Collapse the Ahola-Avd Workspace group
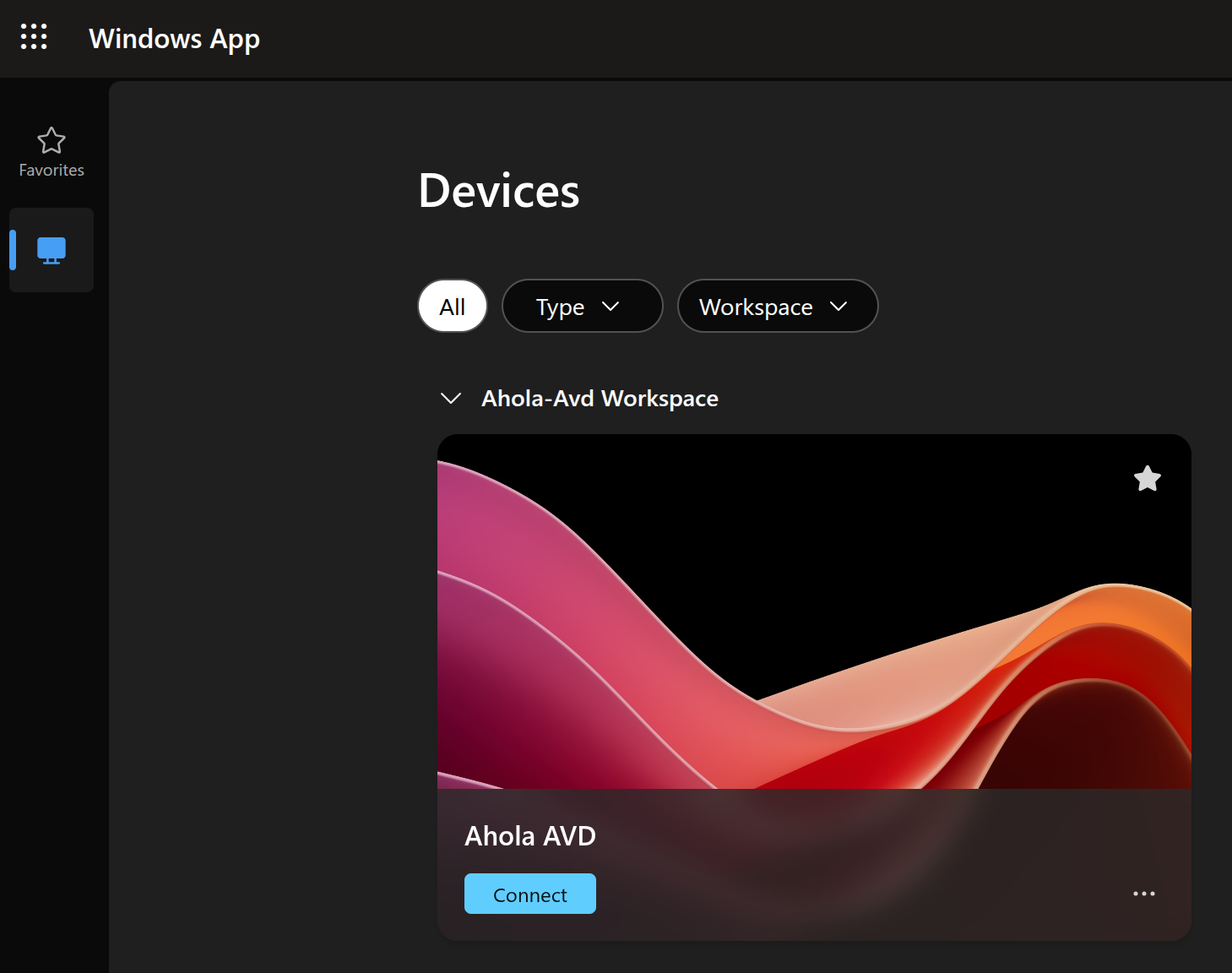The height and width of the screenshot is (973, 1232). pyautogui.click(x=451, y=398)
